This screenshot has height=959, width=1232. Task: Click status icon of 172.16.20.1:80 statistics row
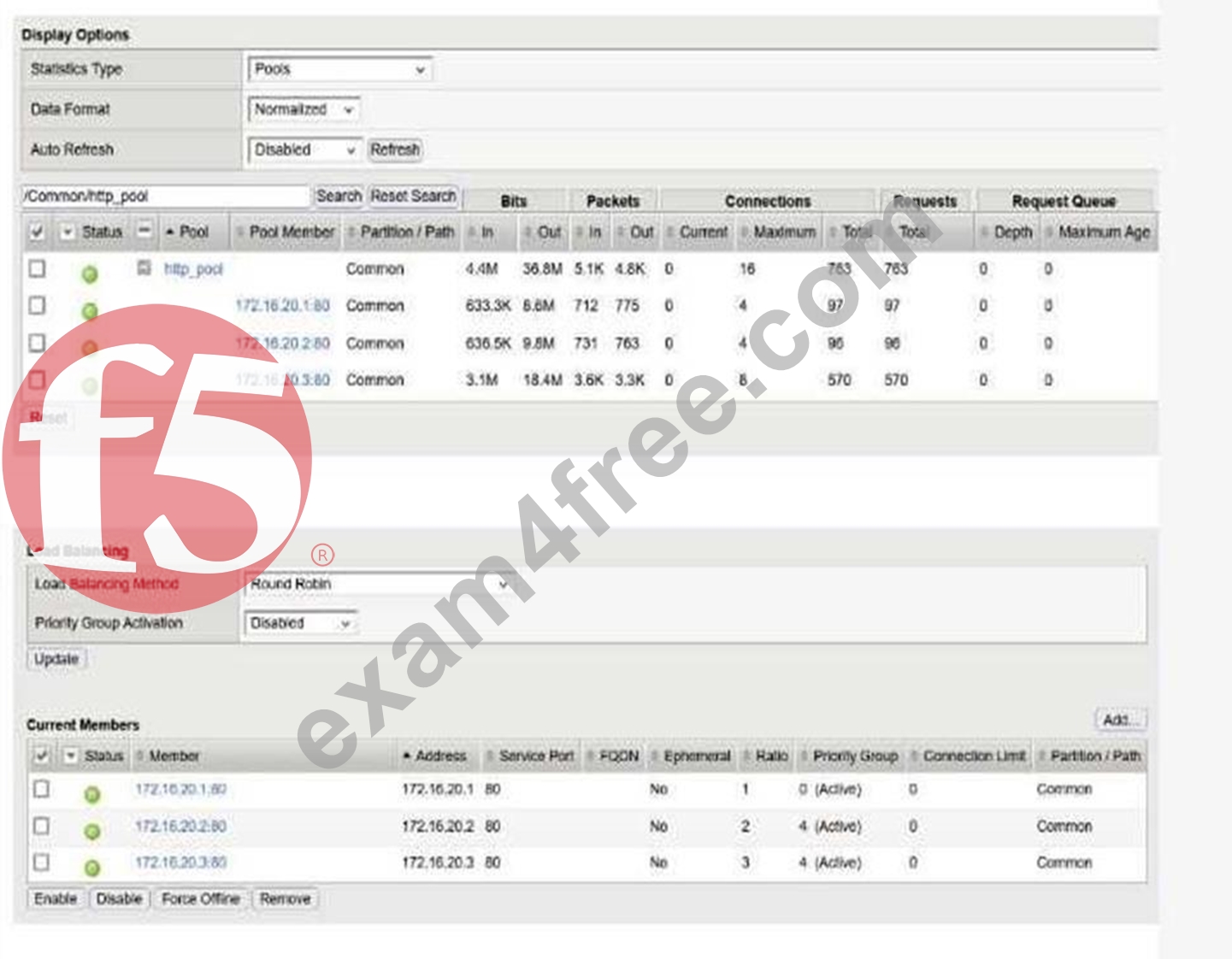[89, 311]
